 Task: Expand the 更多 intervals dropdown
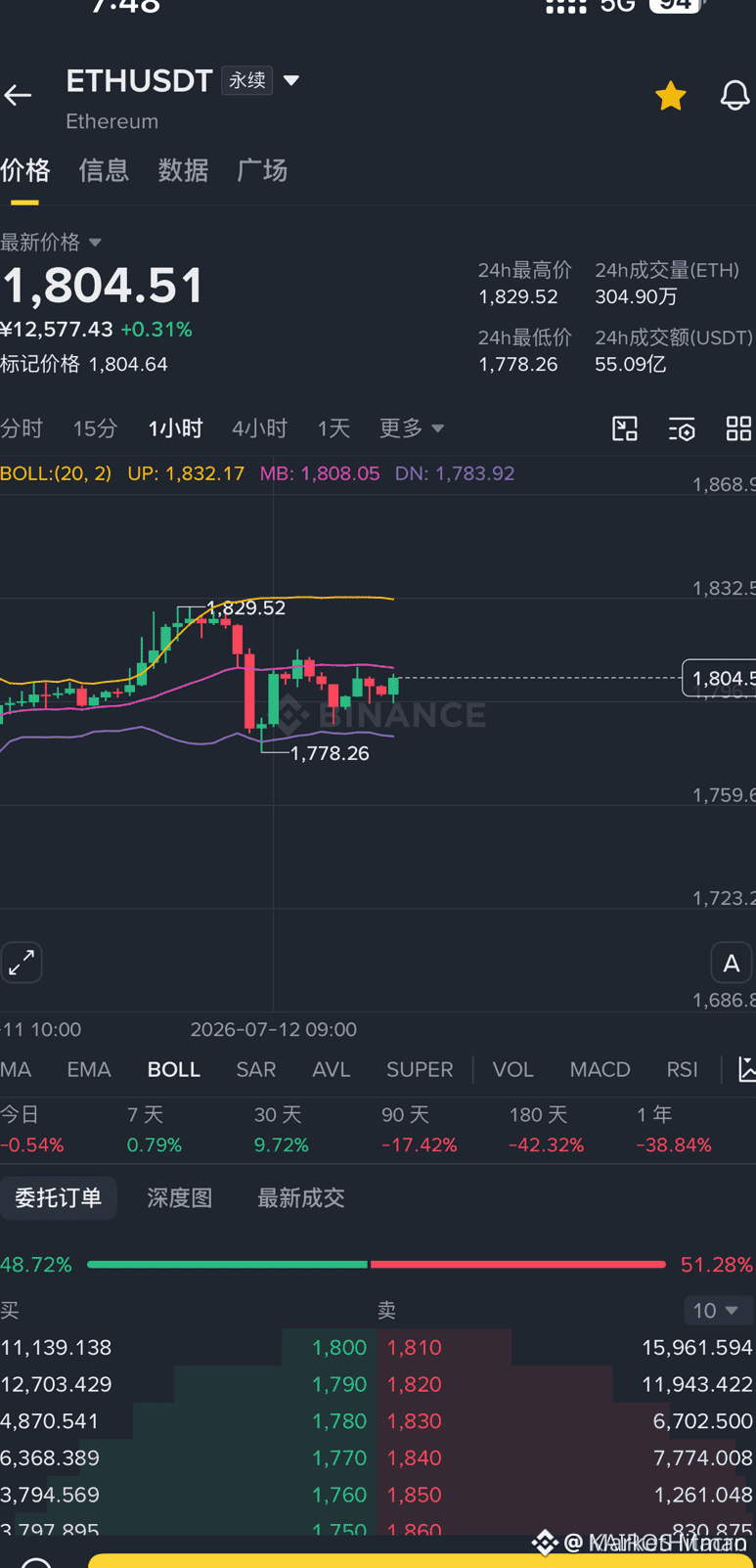coord(412,428)
